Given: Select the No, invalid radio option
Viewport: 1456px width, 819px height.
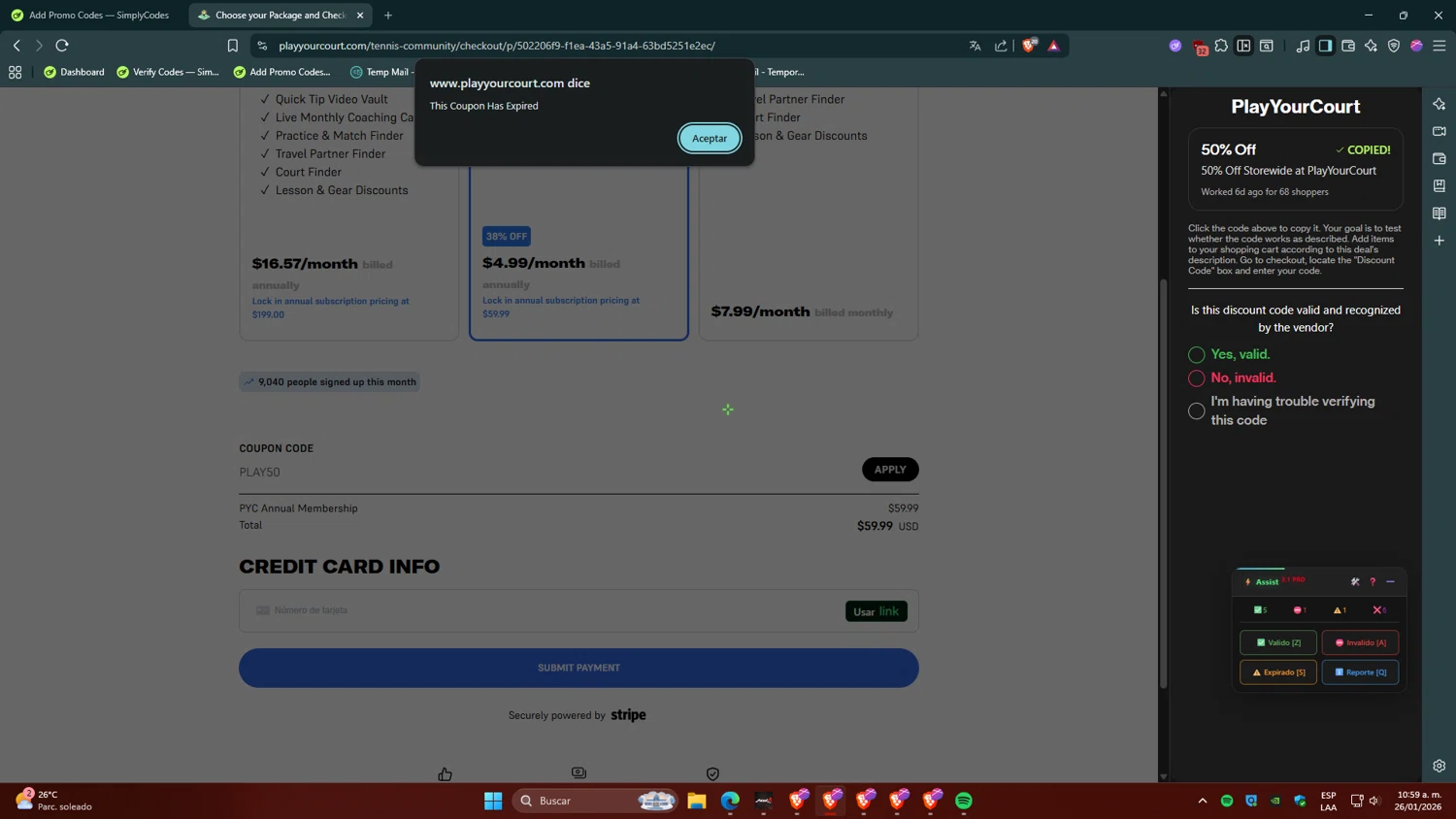Looking at the screenshot, I should pyautogui.click(x=1197, y=378).
